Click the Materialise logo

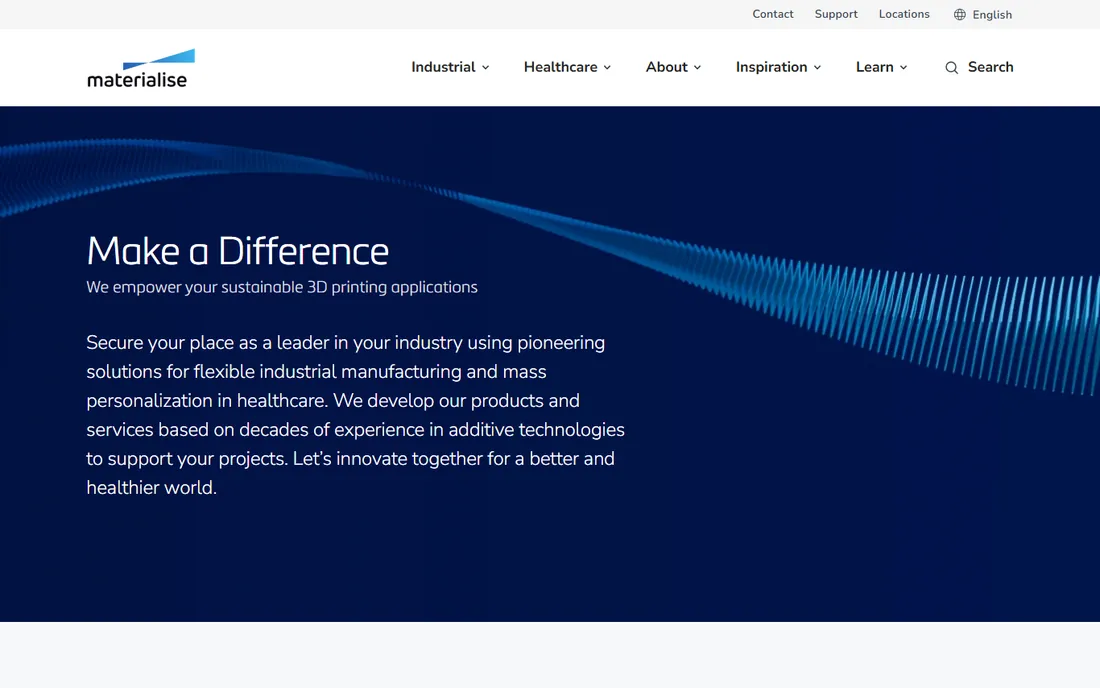(x=141, y=68)
